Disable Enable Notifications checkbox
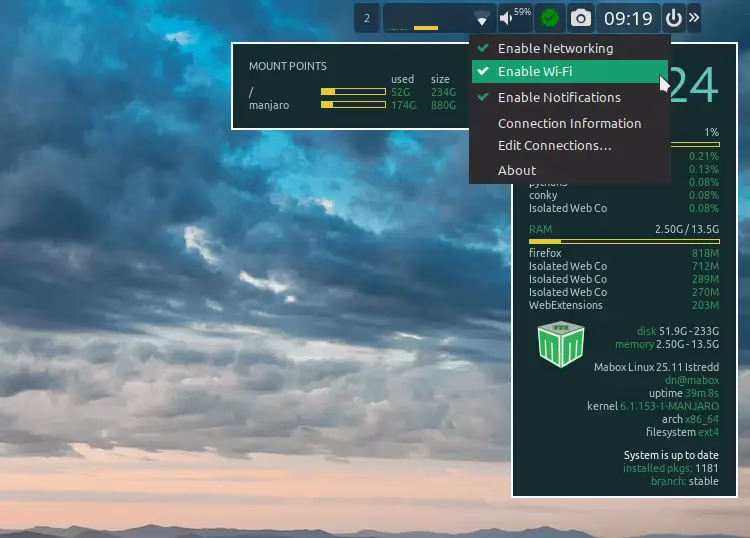 (x=559, y=97)
